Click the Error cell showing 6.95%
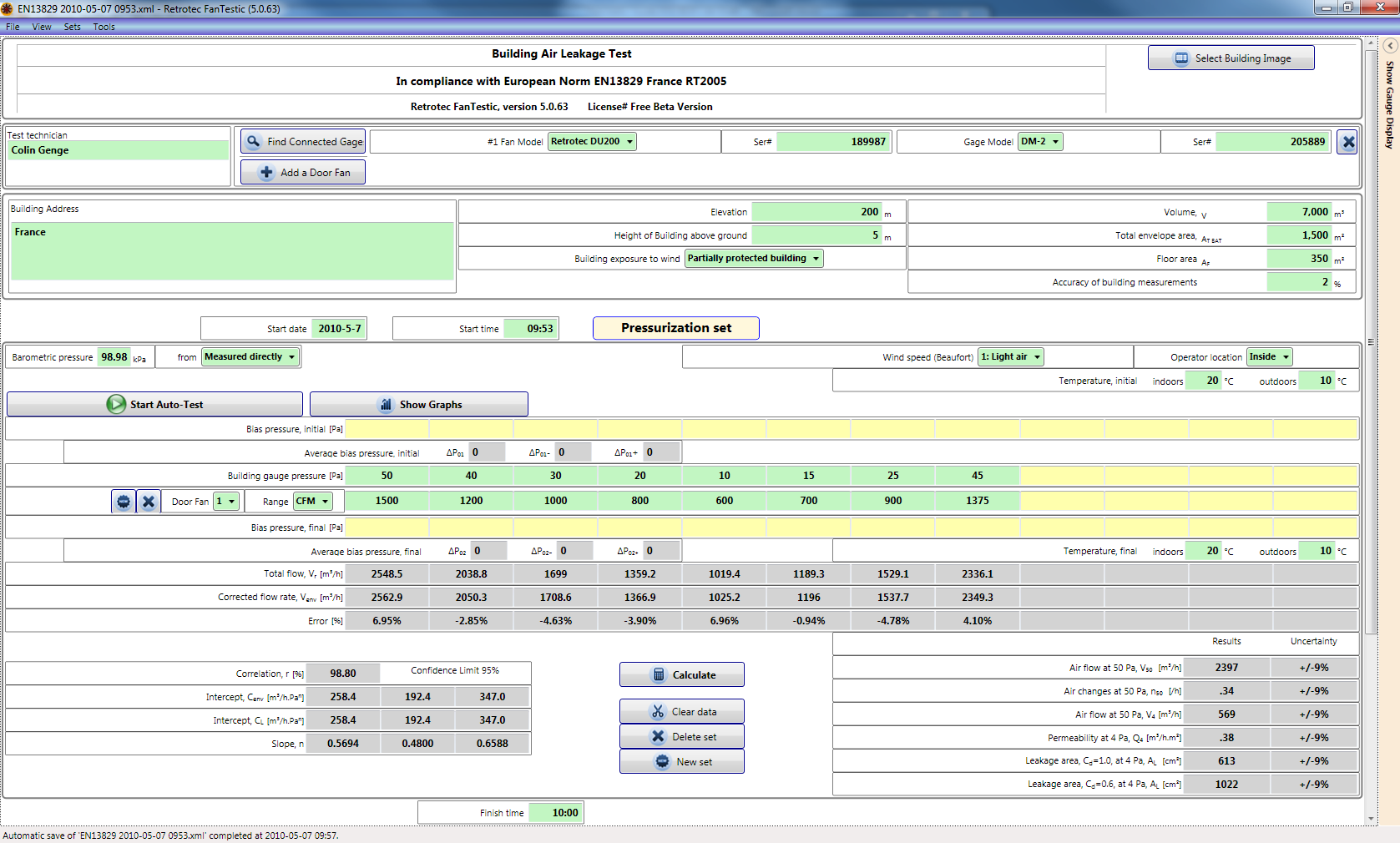Viewport: 1400px width, 843px height. click(x=387, y=621)
